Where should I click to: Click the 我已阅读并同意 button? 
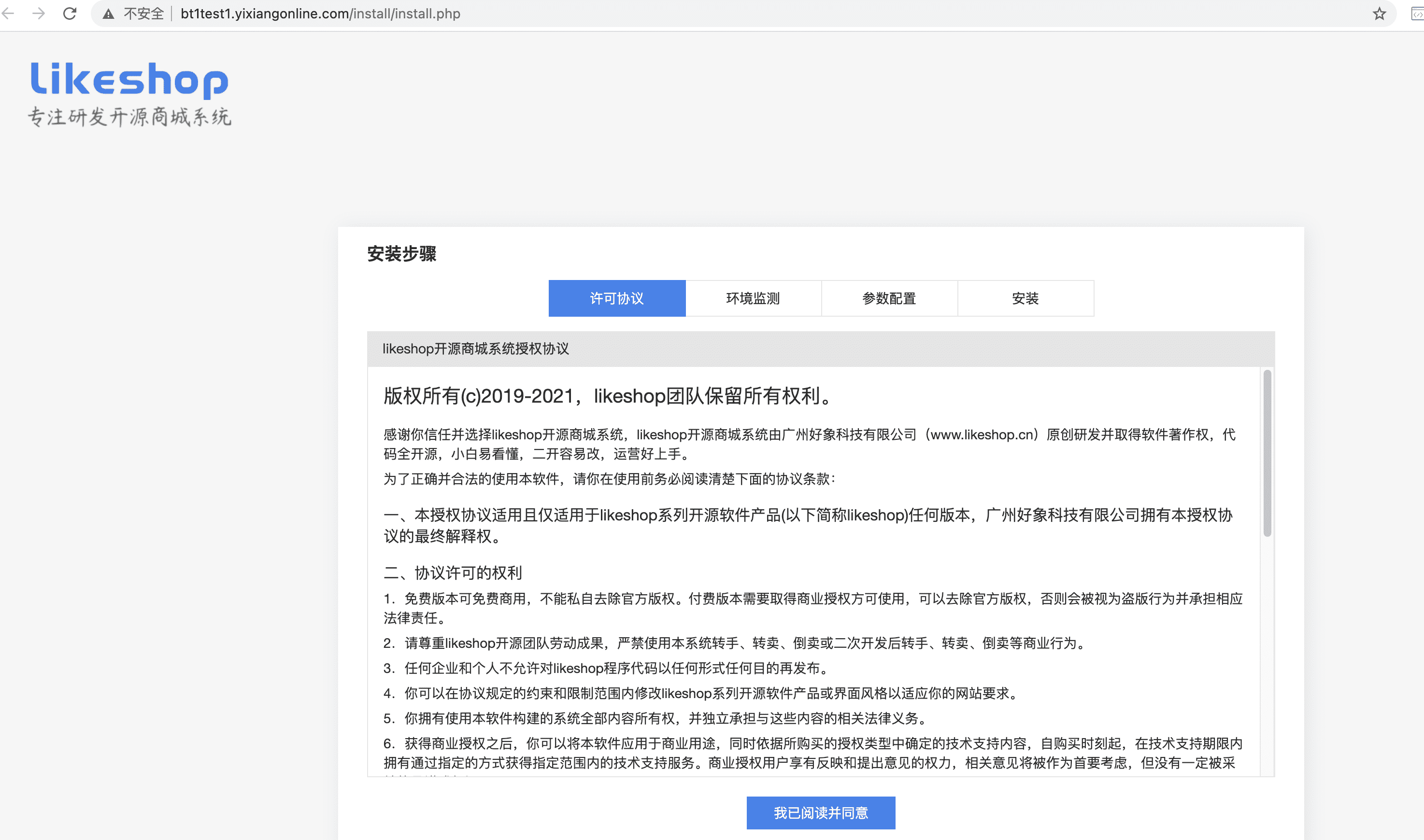(820, 813)
